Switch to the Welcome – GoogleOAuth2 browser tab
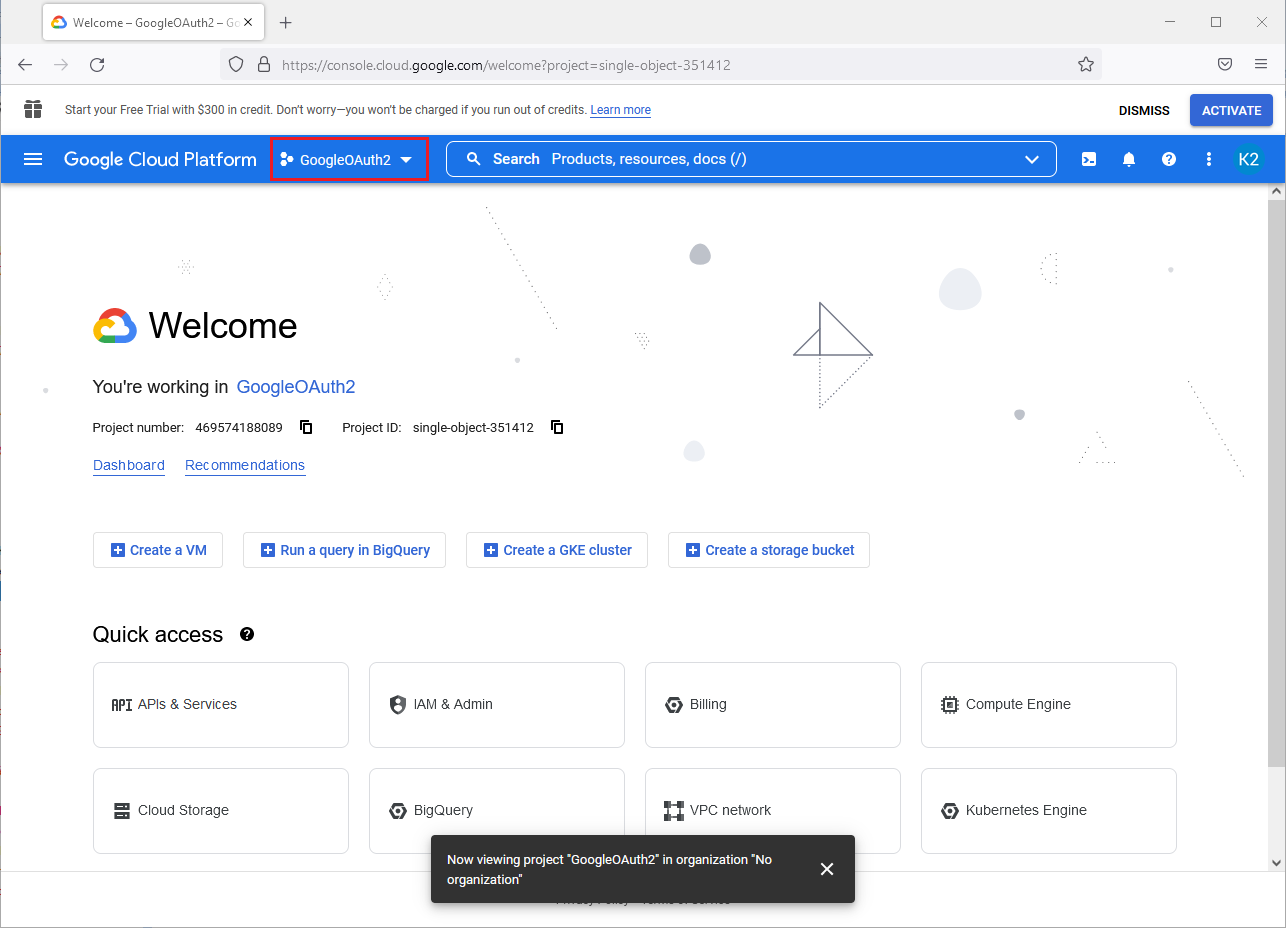 (x=153, y=22)
